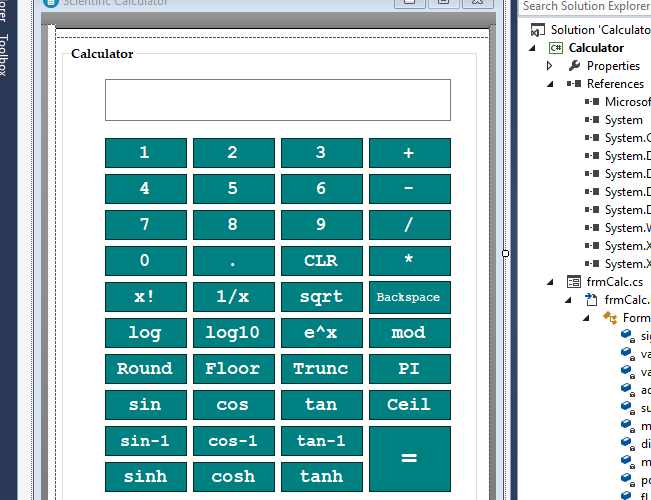The height and width of the screenshot is (500, 651).
Task: Click the 3 digit button
Action: tap(322, 153)
